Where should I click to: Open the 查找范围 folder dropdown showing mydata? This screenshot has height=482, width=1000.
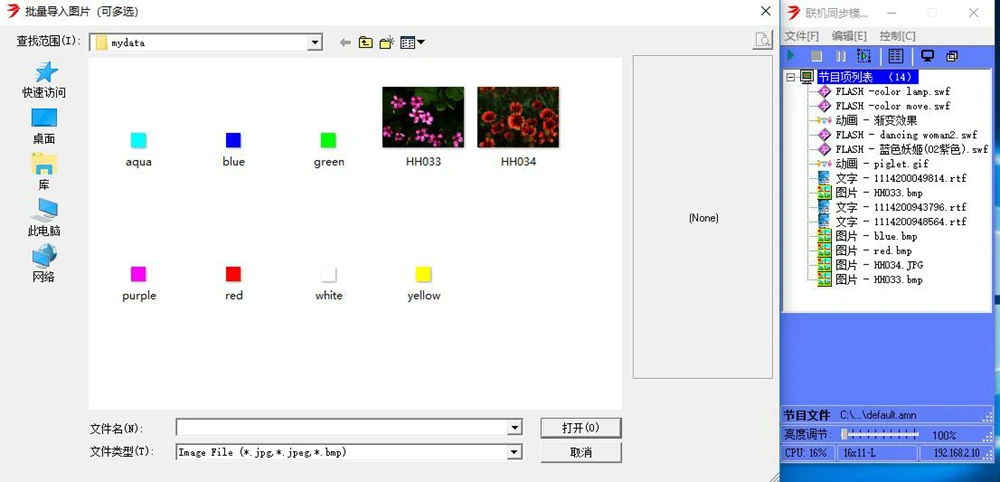206,43
